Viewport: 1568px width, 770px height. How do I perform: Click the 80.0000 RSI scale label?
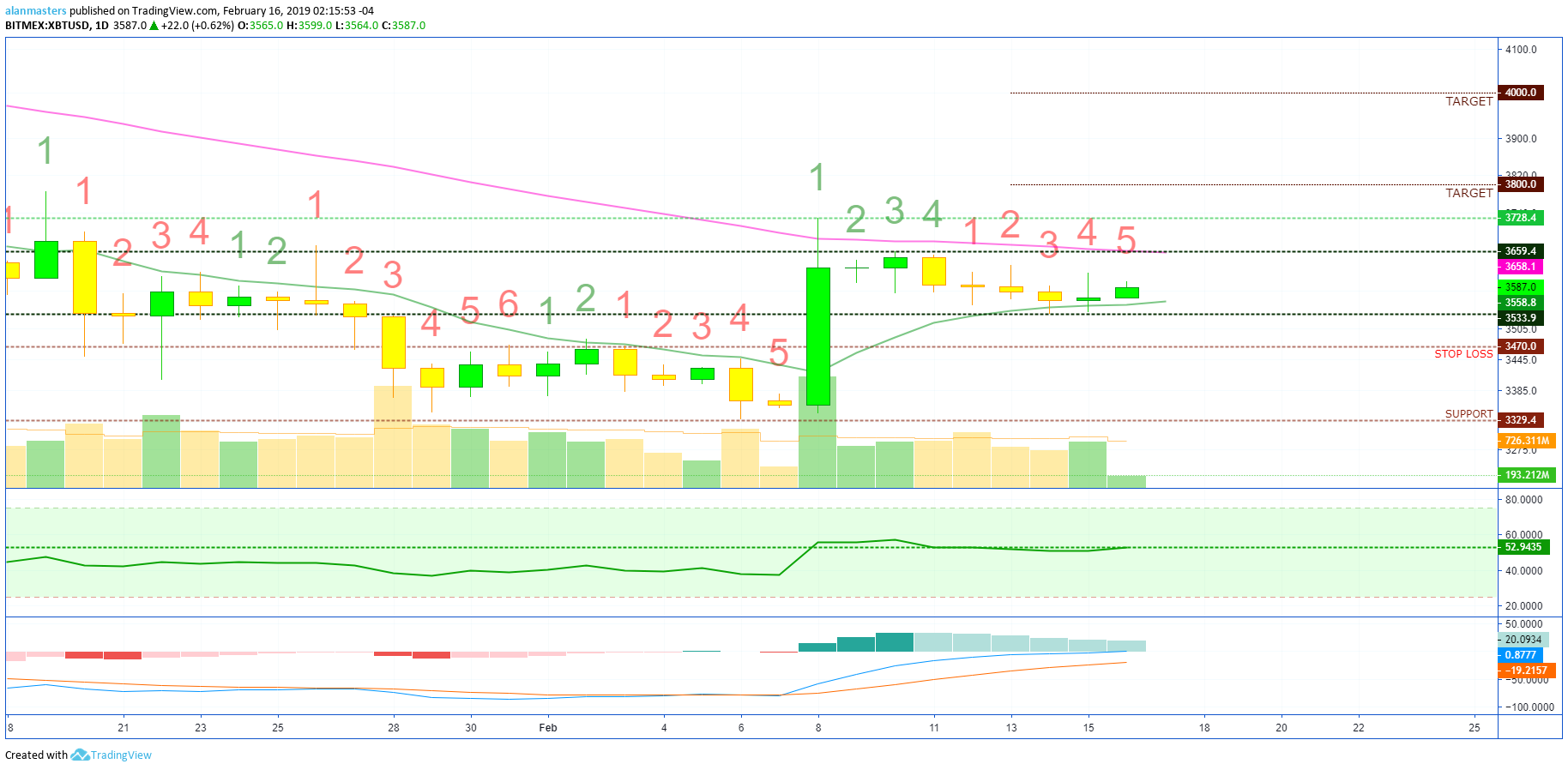tap(1524, 500)
